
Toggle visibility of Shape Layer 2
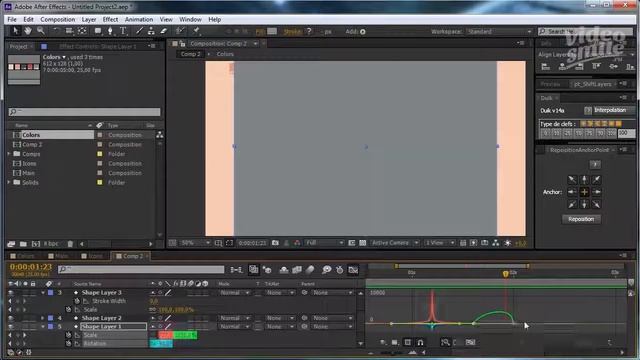(11, 318)
